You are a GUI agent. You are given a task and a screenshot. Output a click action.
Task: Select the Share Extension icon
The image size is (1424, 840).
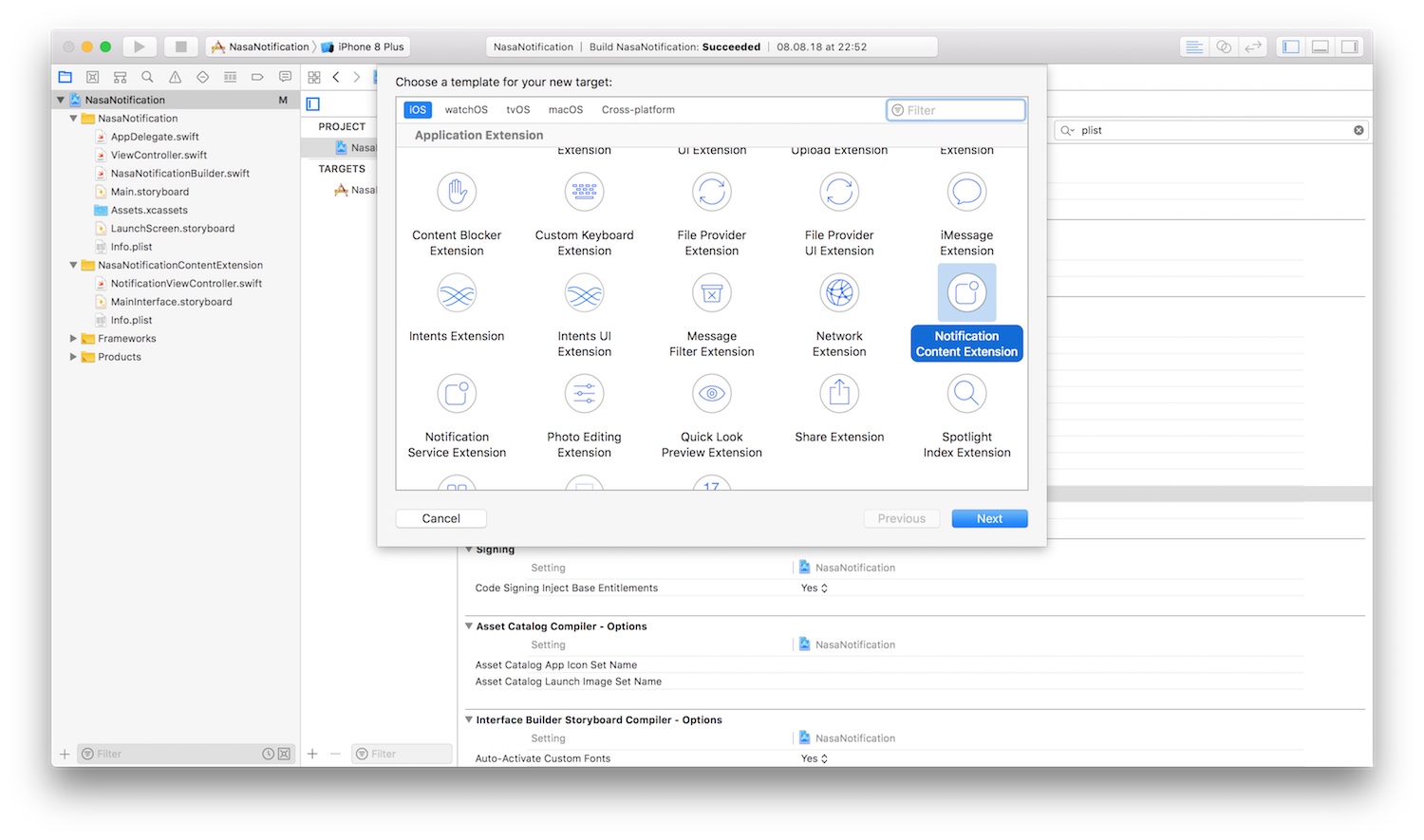coord(839,394)
